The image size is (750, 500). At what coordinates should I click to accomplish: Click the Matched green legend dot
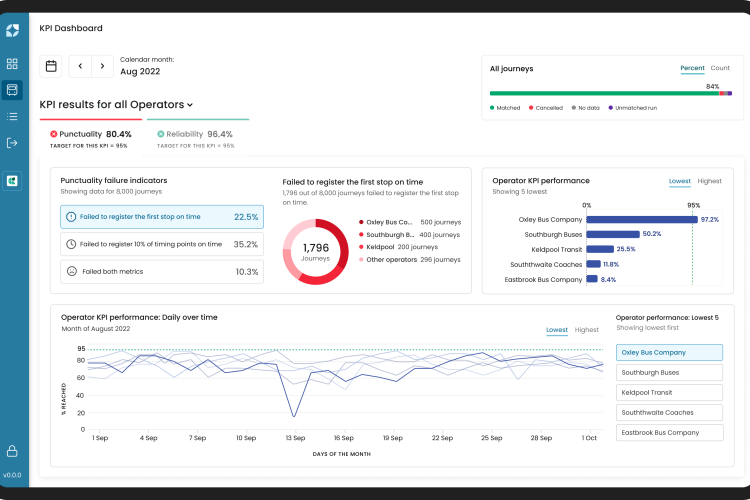coord(492,108)
